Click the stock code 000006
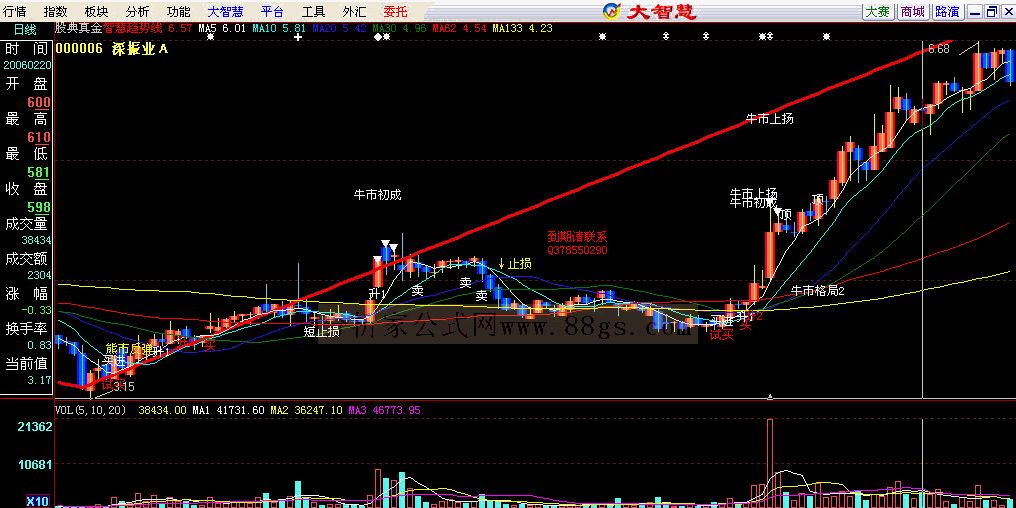This screenshot has height=508, width=1016. pos(80,49)
